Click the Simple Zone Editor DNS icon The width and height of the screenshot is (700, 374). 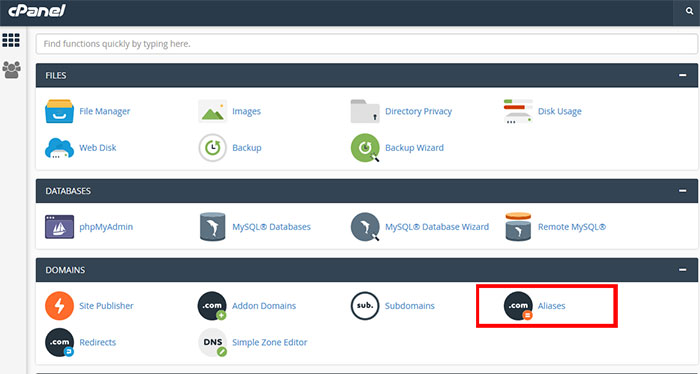(x=212, y=342)
